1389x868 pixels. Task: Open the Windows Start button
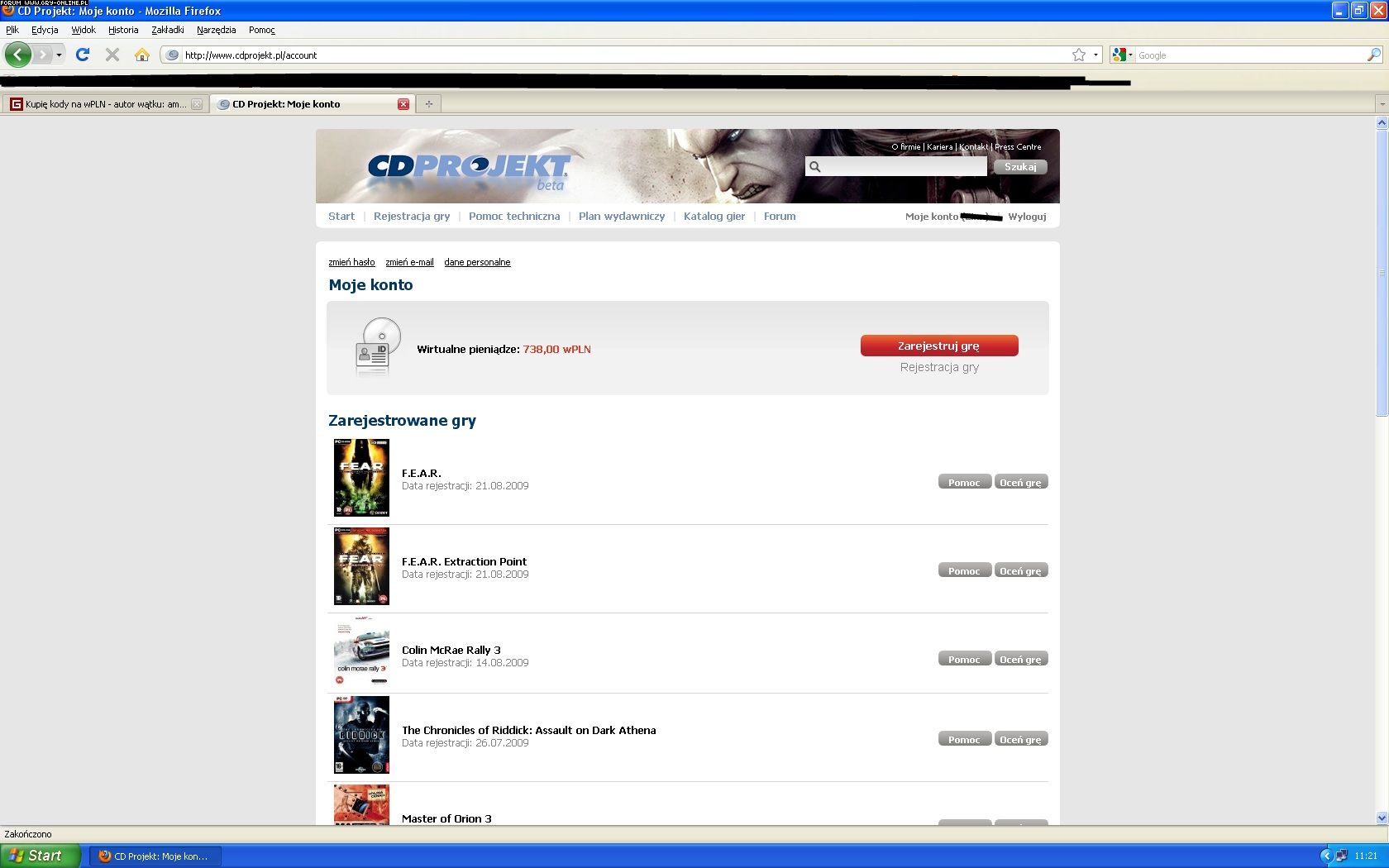coord(41,856)
